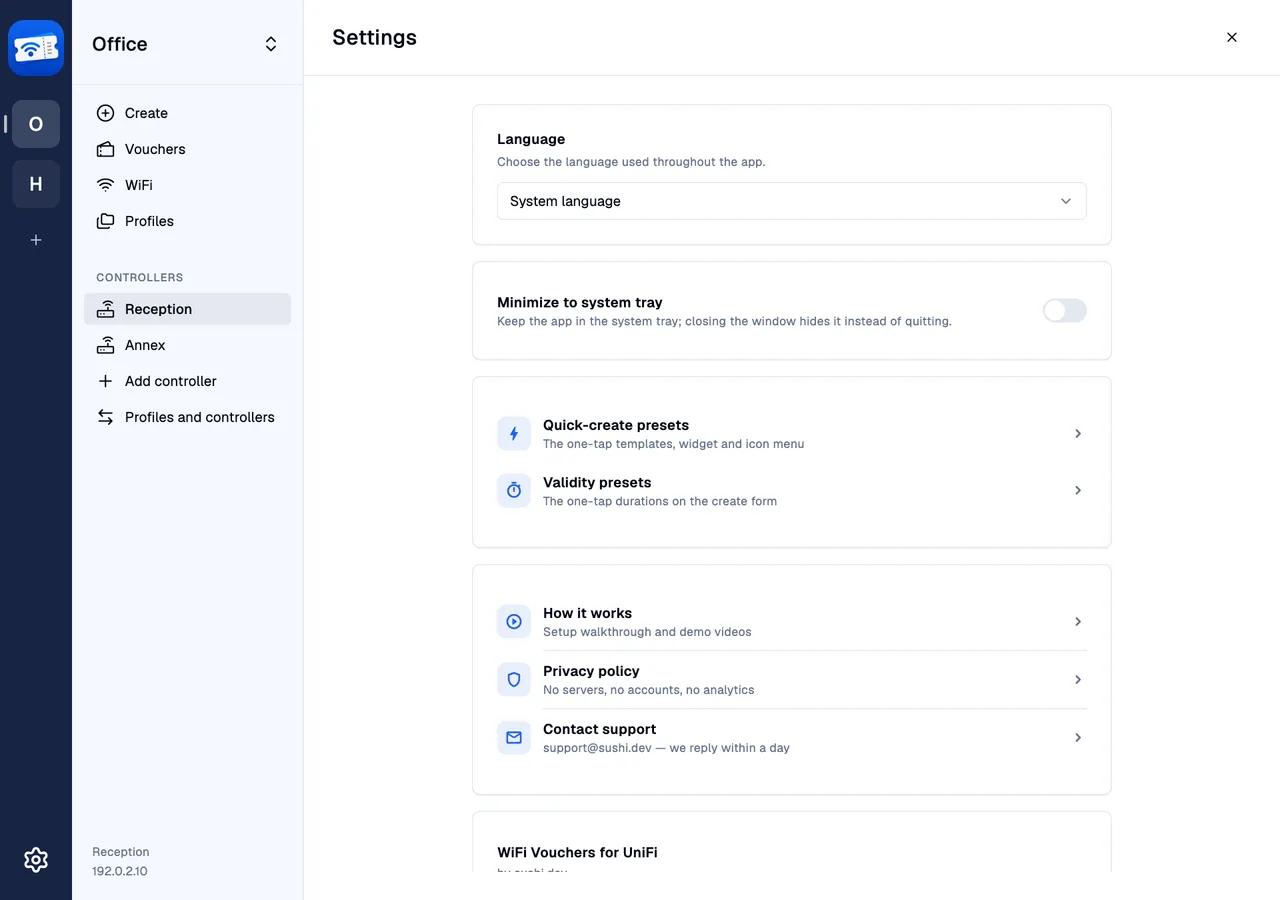Click "Setup walkthrough and demo videos" text
Viewport: 1280px width, 900px height.
coord(647,632)
